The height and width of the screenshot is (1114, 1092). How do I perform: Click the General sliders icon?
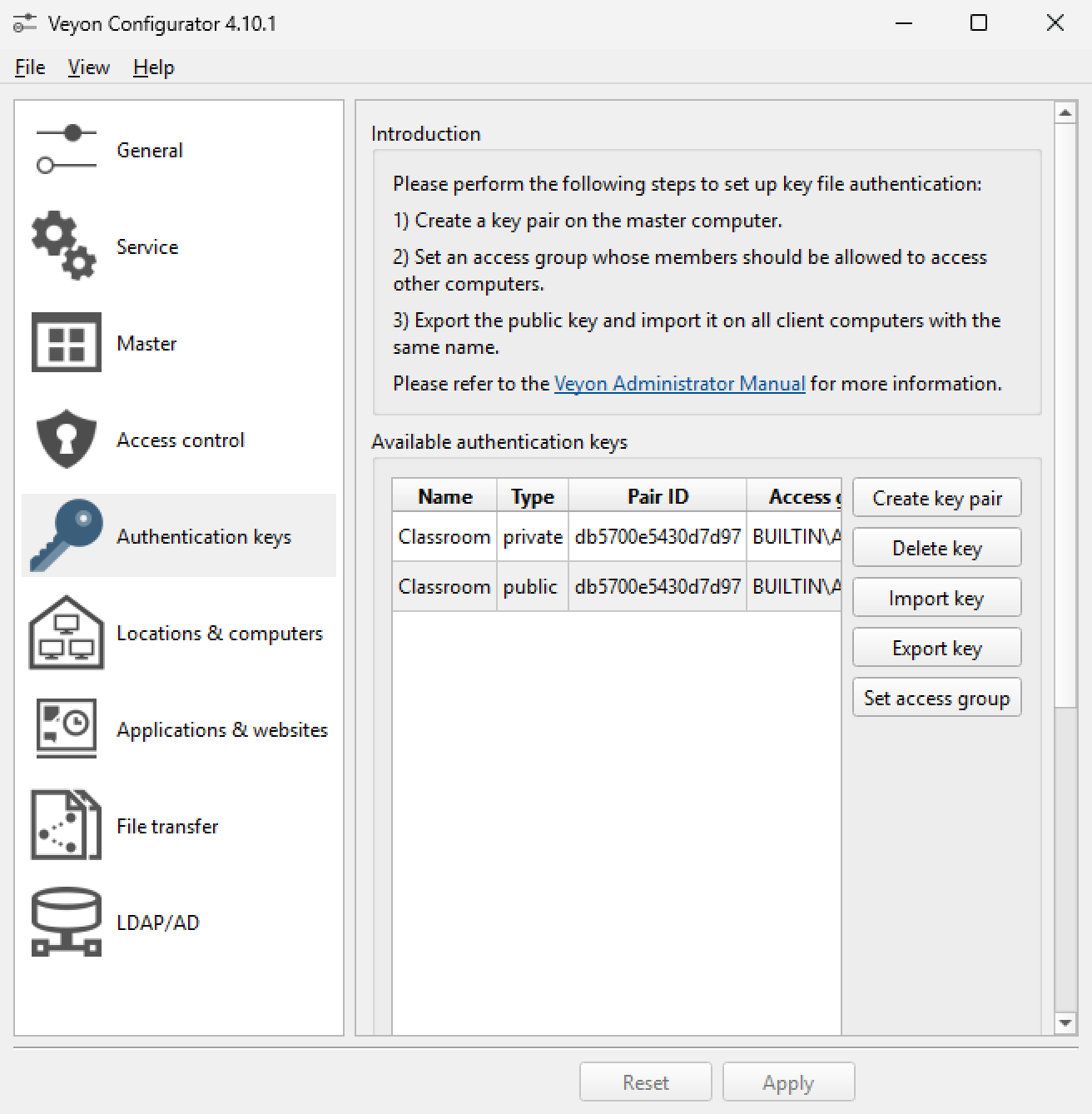click(66, 150)
